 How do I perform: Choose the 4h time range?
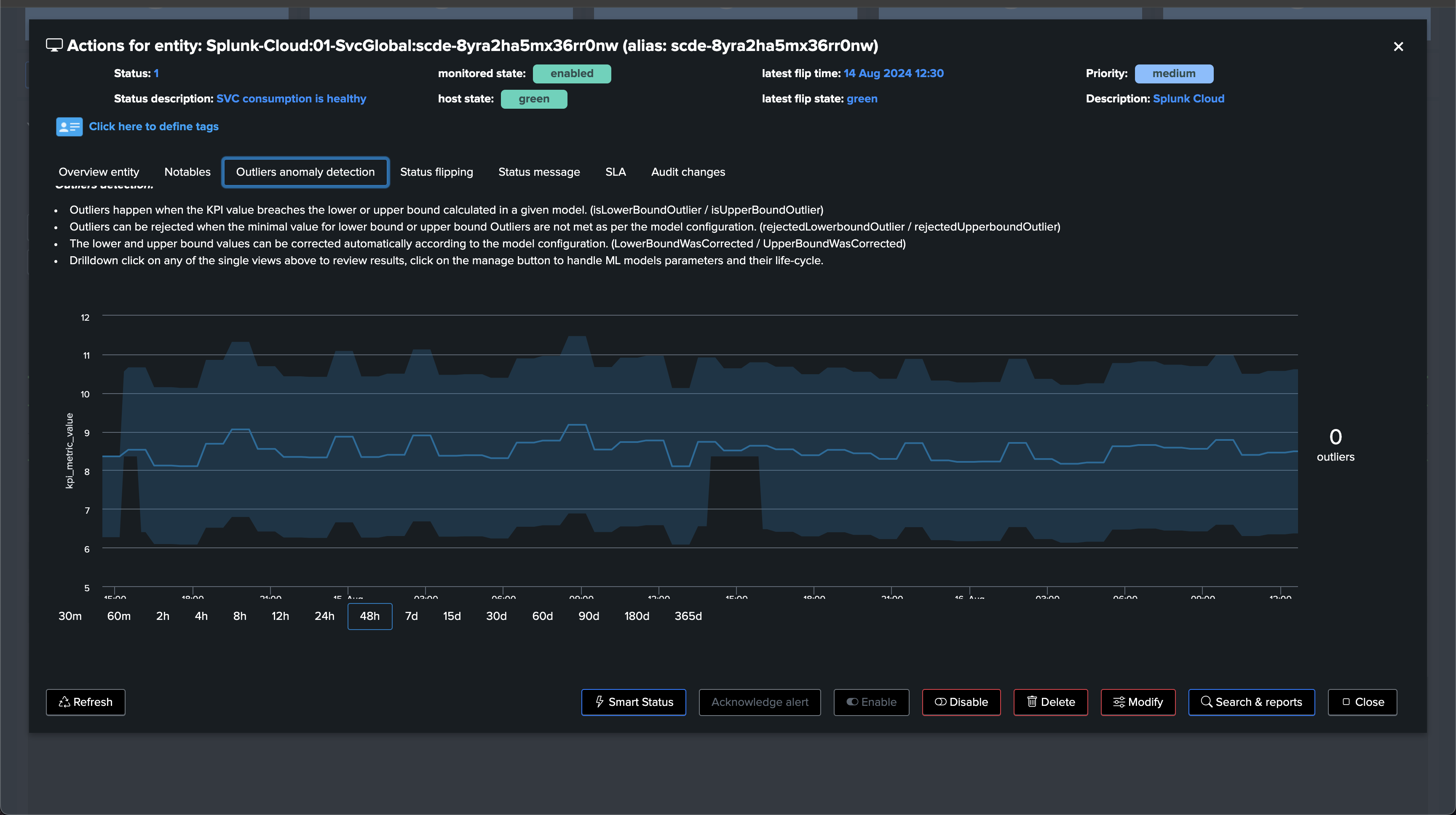pos(201,616)
